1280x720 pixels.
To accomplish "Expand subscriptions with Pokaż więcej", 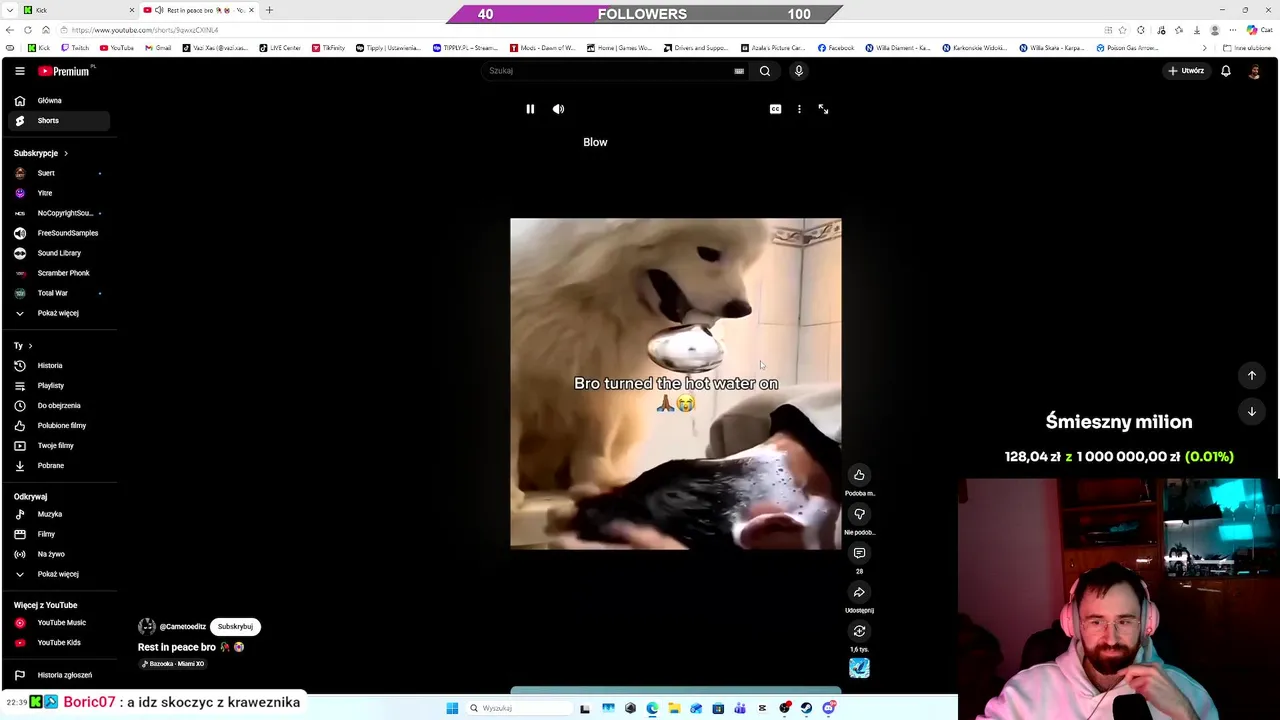I will click(59, 313).
